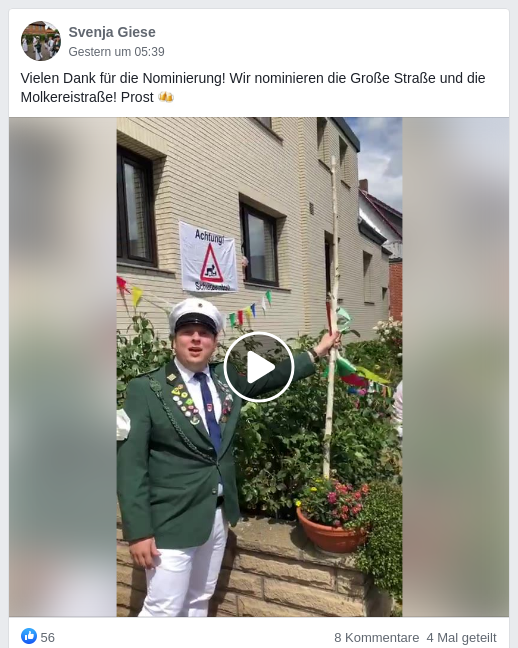Viewport: 518px width, 648px height.
Task: View shares via 4 Mal geteilt
Action: coord(461,638)
